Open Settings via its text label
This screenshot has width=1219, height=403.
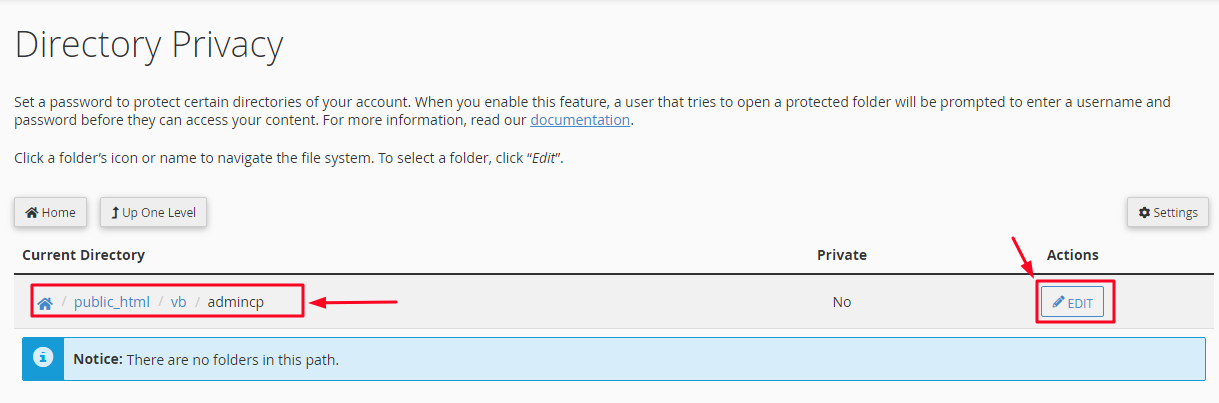(1175, 212)
